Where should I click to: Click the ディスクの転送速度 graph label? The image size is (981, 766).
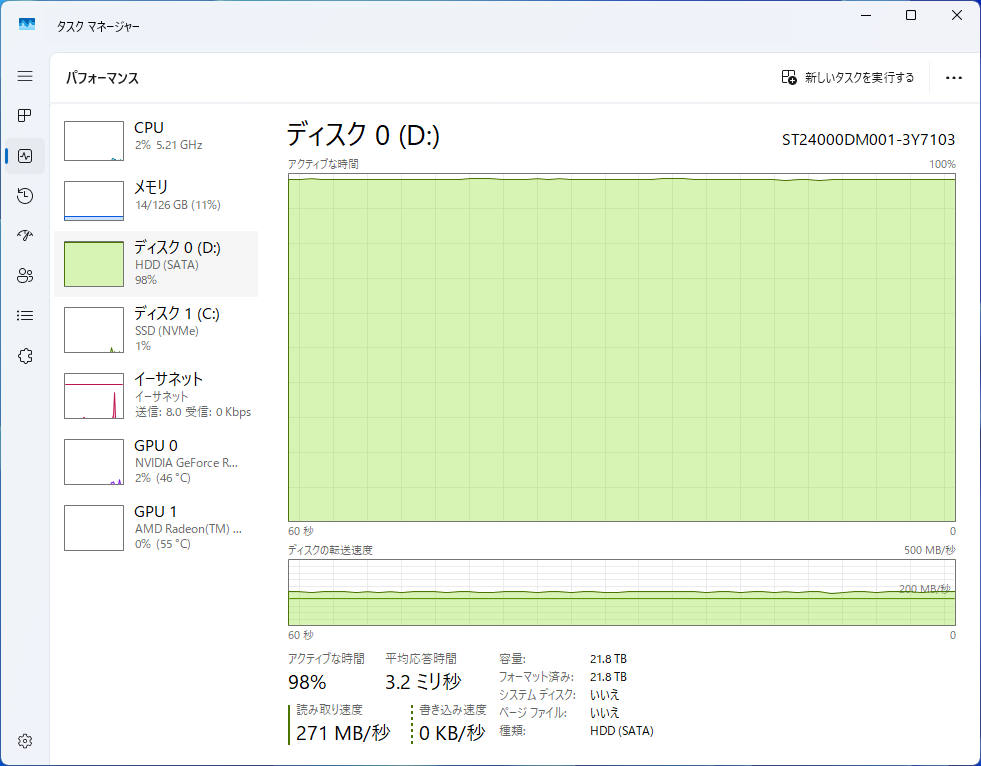(330, 550)
